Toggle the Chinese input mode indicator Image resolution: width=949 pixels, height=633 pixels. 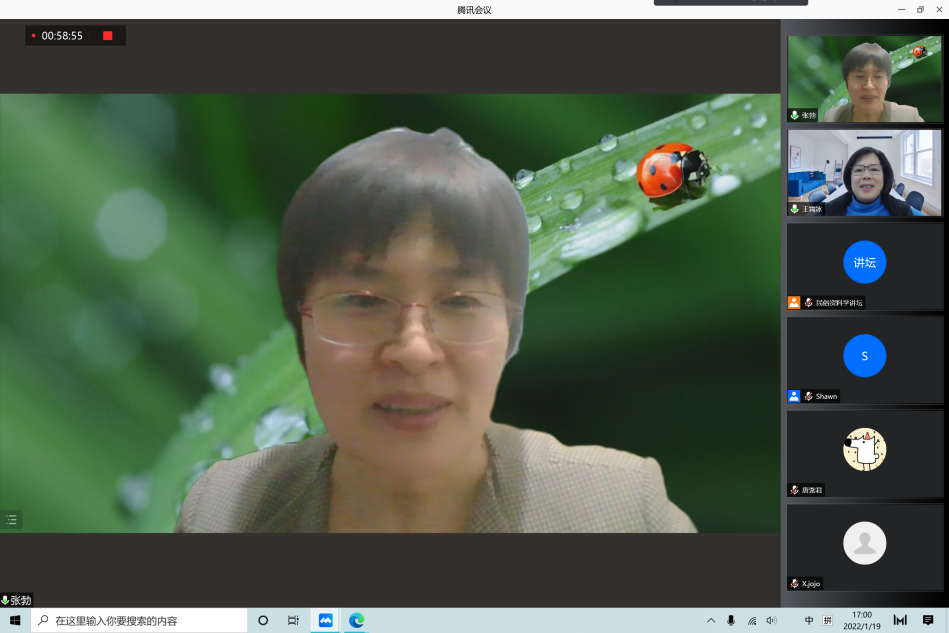click(809, 620)
